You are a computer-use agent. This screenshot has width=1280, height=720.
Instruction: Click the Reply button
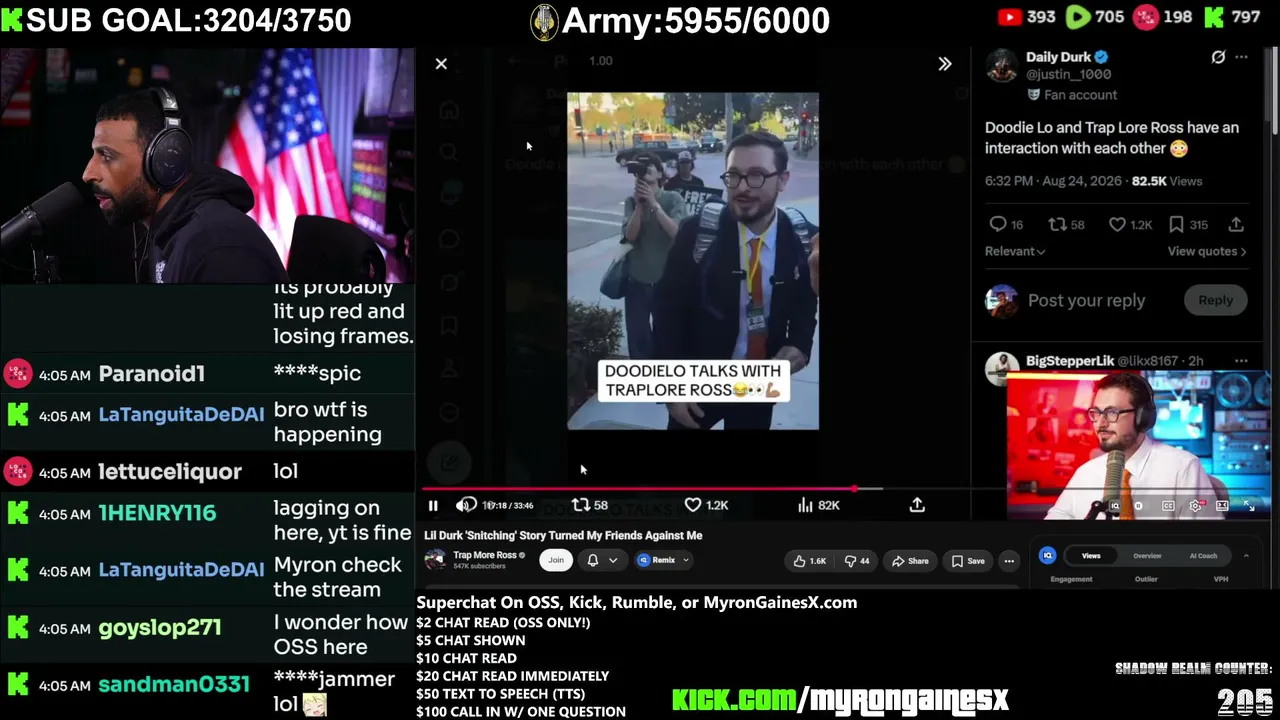1215,300
